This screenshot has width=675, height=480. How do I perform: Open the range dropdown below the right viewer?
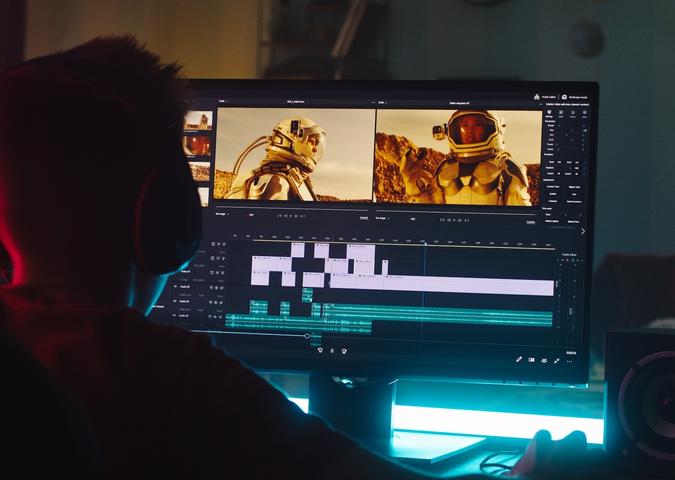click(382, 218)
